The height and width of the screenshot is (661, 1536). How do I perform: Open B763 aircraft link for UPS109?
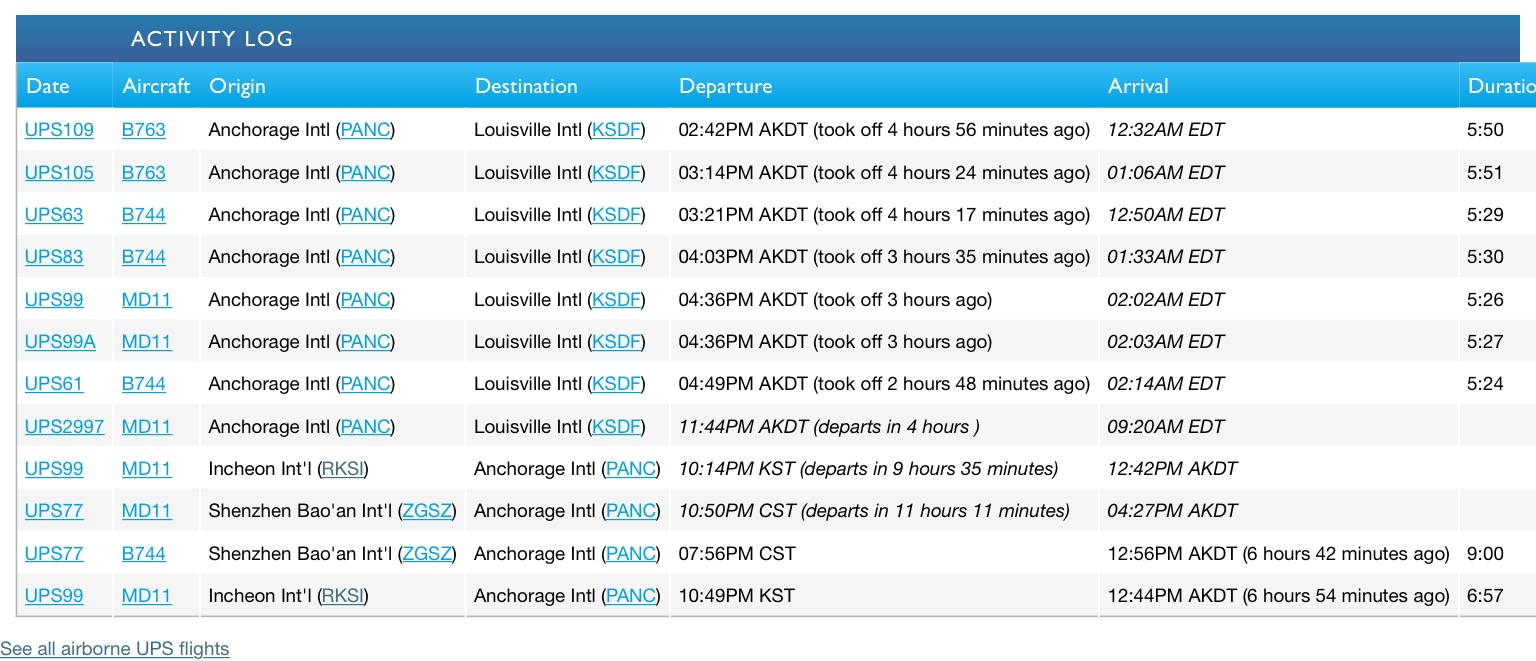pos(144,130)
